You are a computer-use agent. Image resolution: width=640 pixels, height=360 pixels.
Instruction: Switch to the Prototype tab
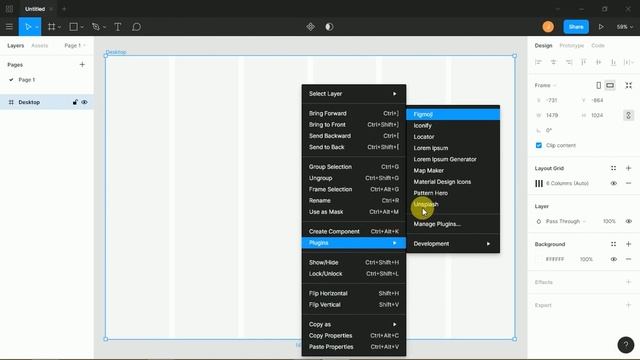(571, 45)
